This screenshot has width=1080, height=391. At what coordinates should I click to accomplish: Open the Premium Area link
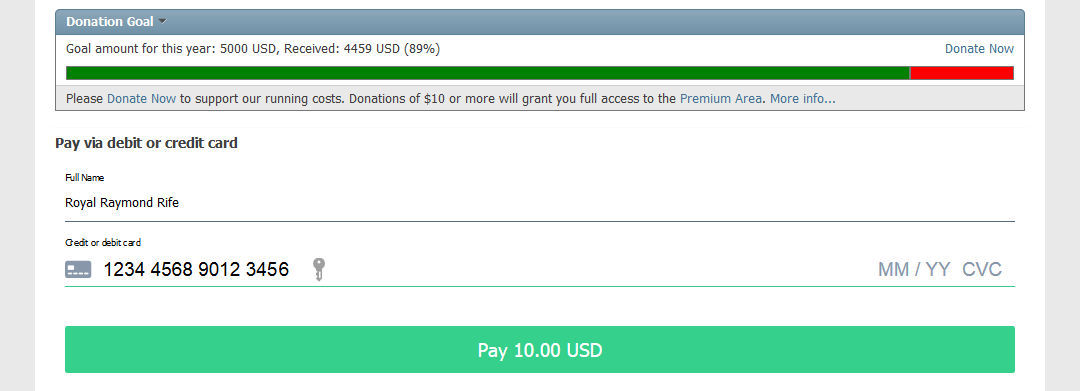720,98
